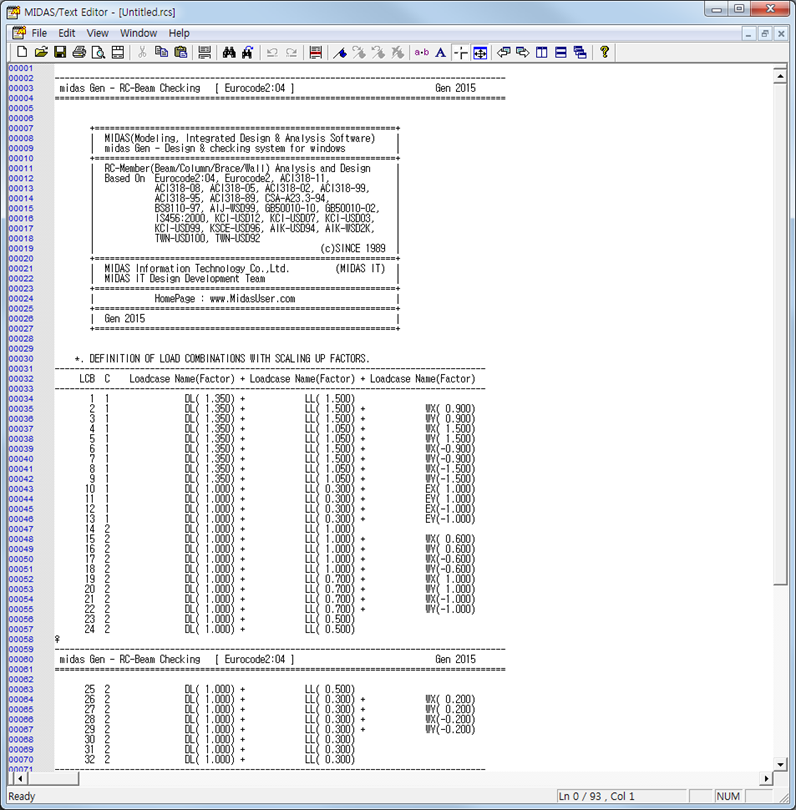Screen dimensions: 796x810
Task: Open Help with the question mark icon
Action: point(604,52)
